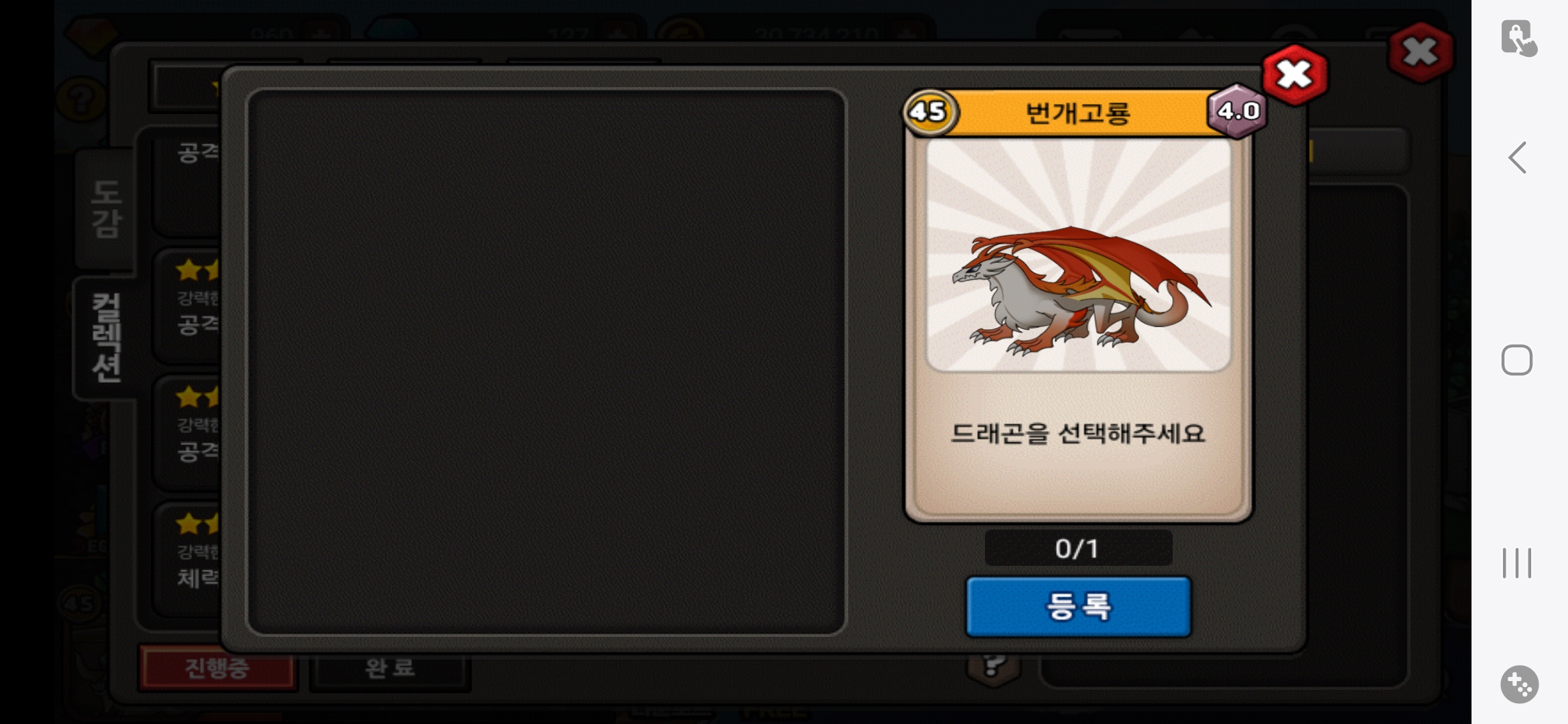Close the dimmed background window X
Image resolution: width=1568 pixels, height=724 pixels.
click(x=1421, y=52)
